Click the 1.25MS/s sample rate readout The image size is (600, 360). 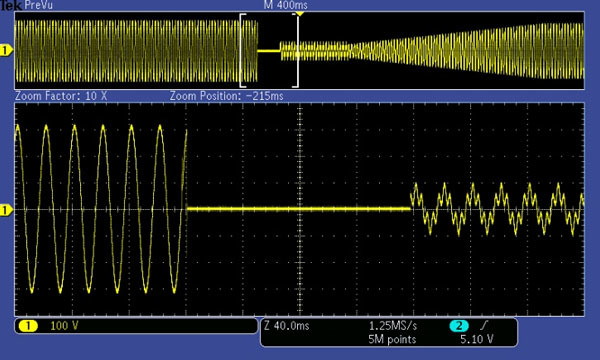pyautogui.click(x=393, y=326)
